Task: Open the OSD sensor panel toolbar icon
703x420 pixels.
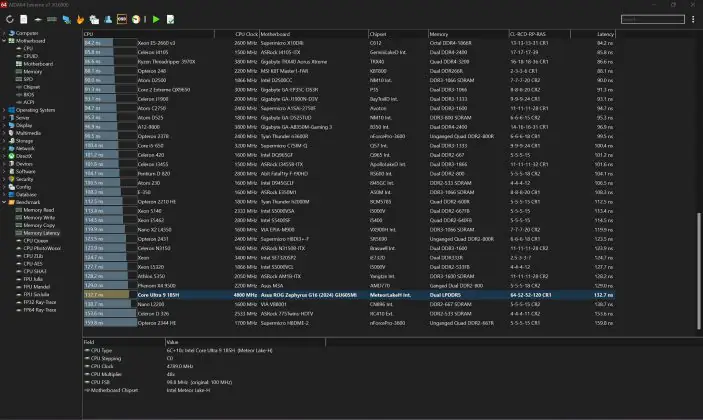Action: coord(122,19)
